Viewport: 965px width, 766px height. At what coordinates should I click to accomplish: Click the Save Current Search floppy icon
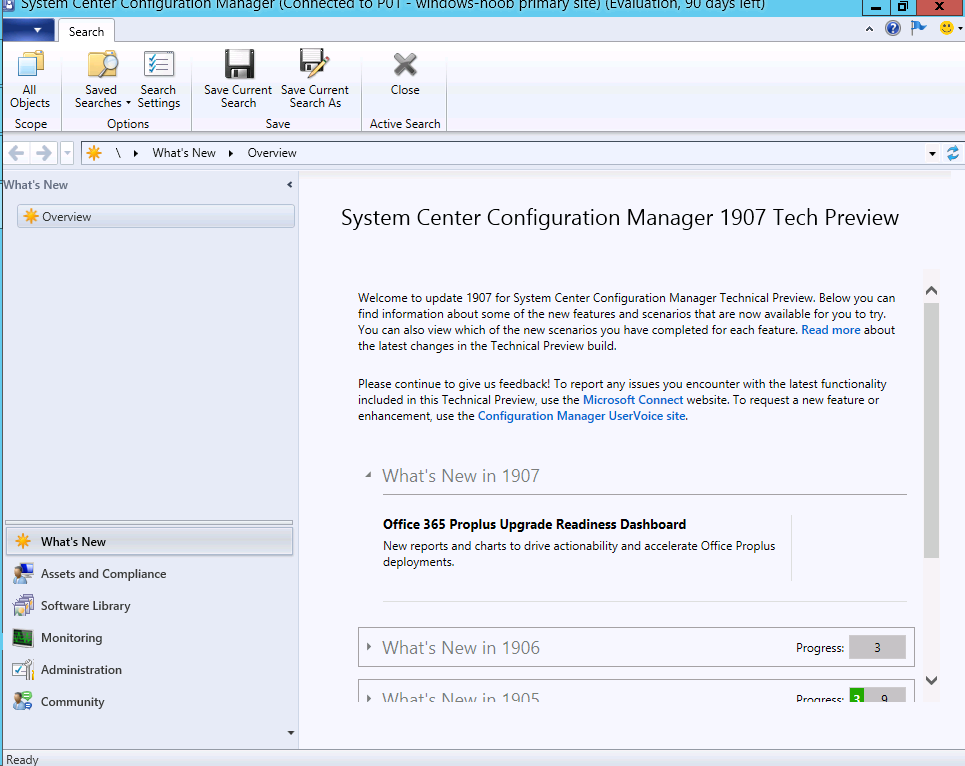coord(239,65)
